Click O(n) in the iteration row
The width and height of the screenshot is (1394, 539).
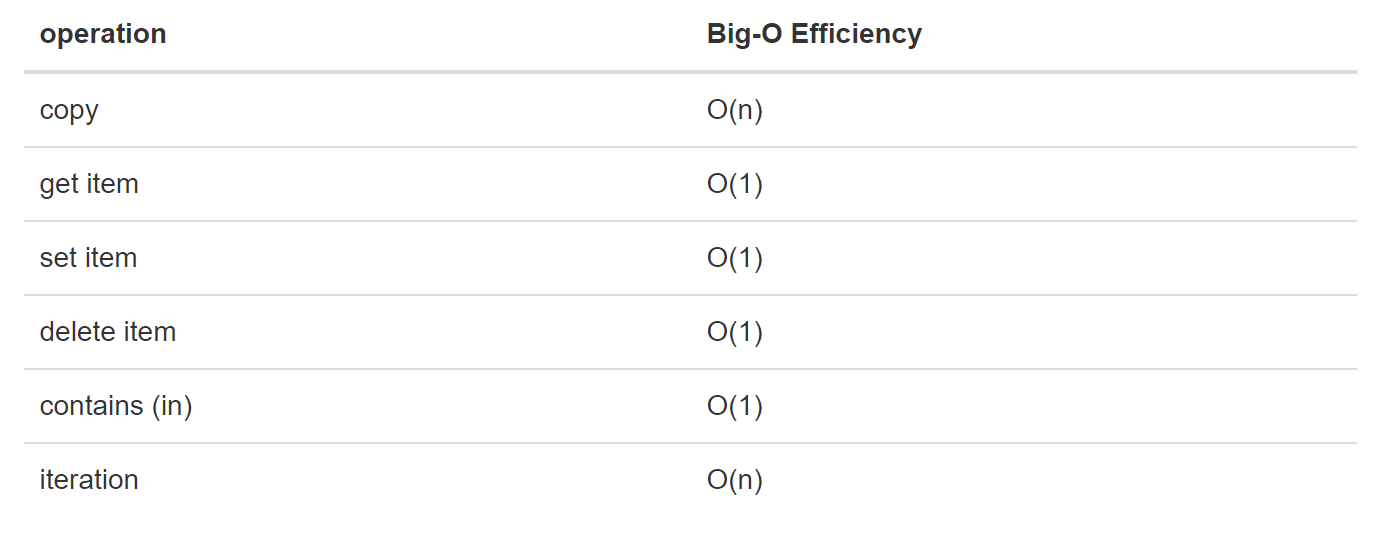coord(735,480)
